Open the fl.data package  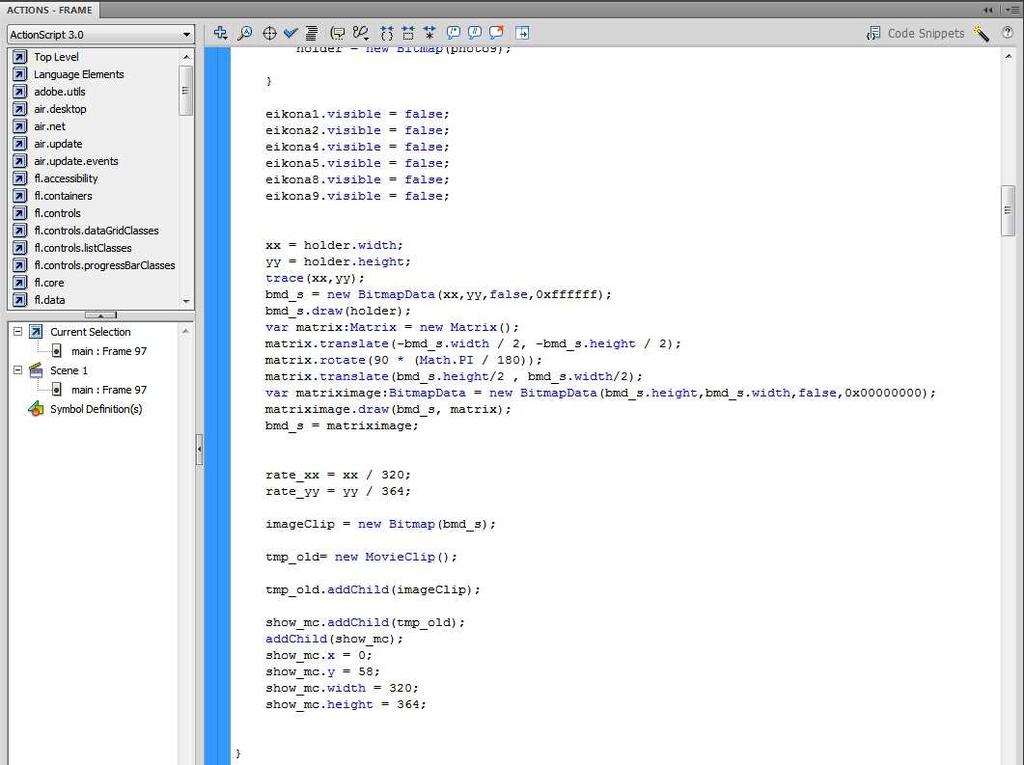point(50,300)
